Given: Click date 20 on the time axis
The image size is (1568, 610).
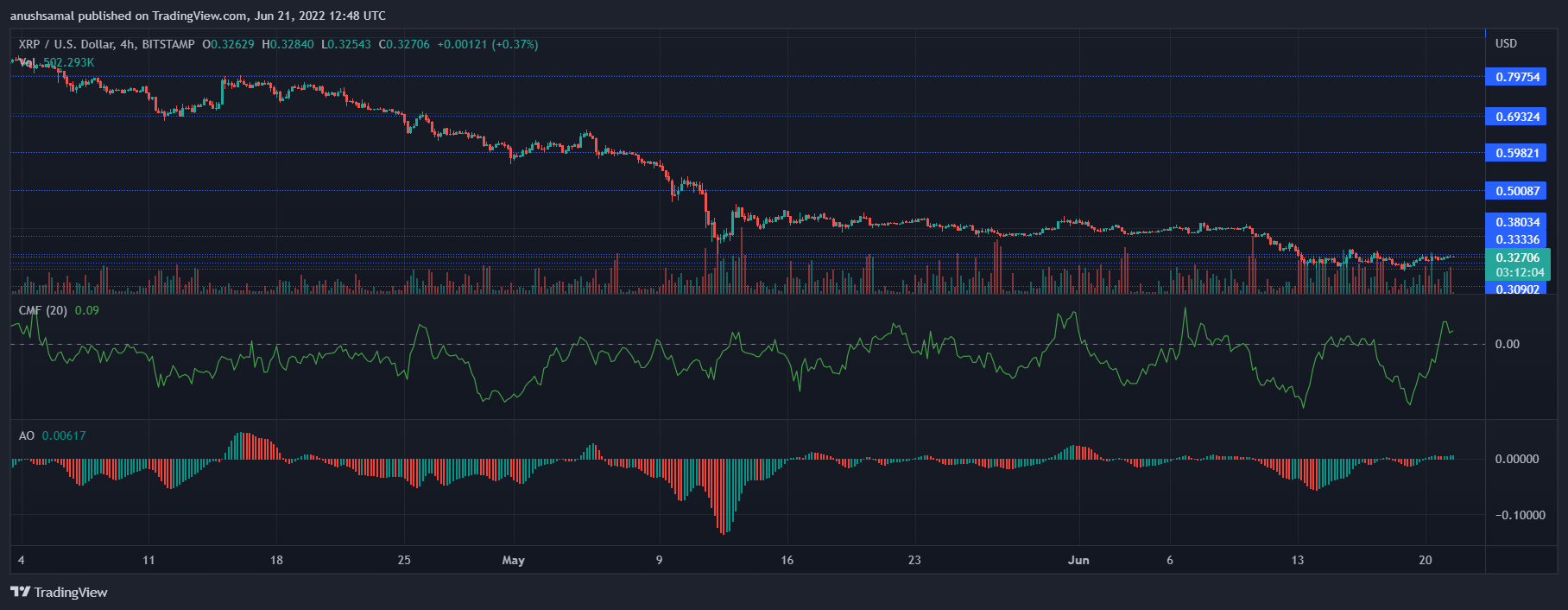Looking at the screenshot, I should point(1425,560).
